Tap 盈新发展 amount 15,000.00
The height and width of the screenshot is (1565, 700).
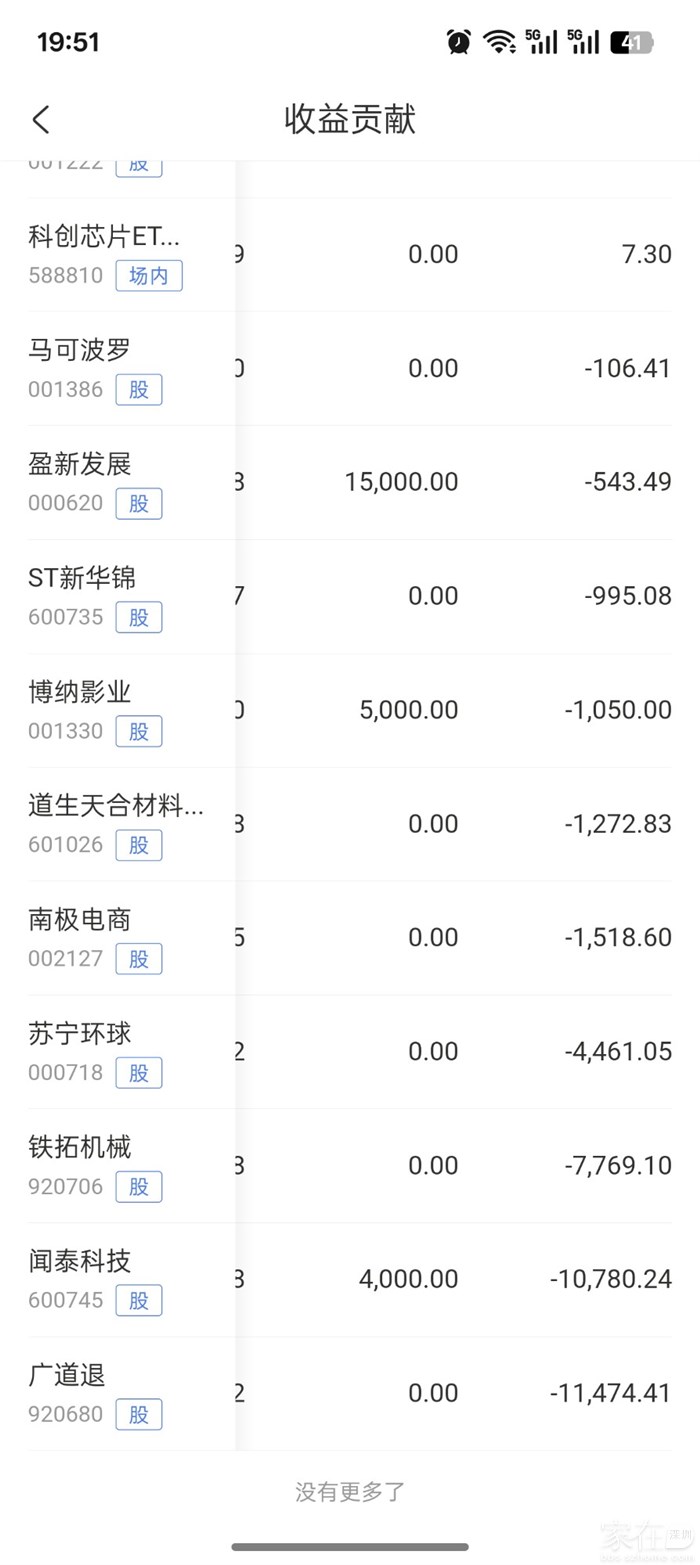pos(401,482)
